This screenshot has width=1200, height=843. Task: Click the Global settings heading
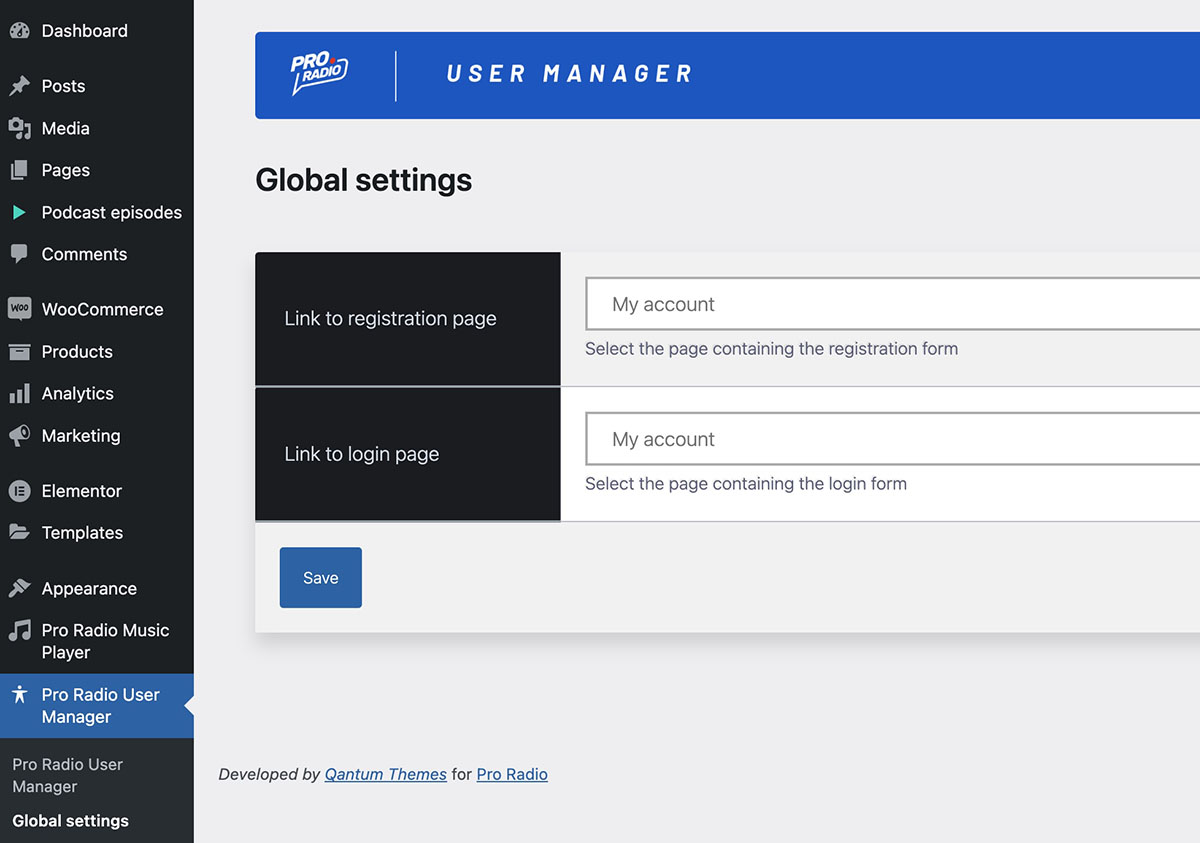click(364, 181)
